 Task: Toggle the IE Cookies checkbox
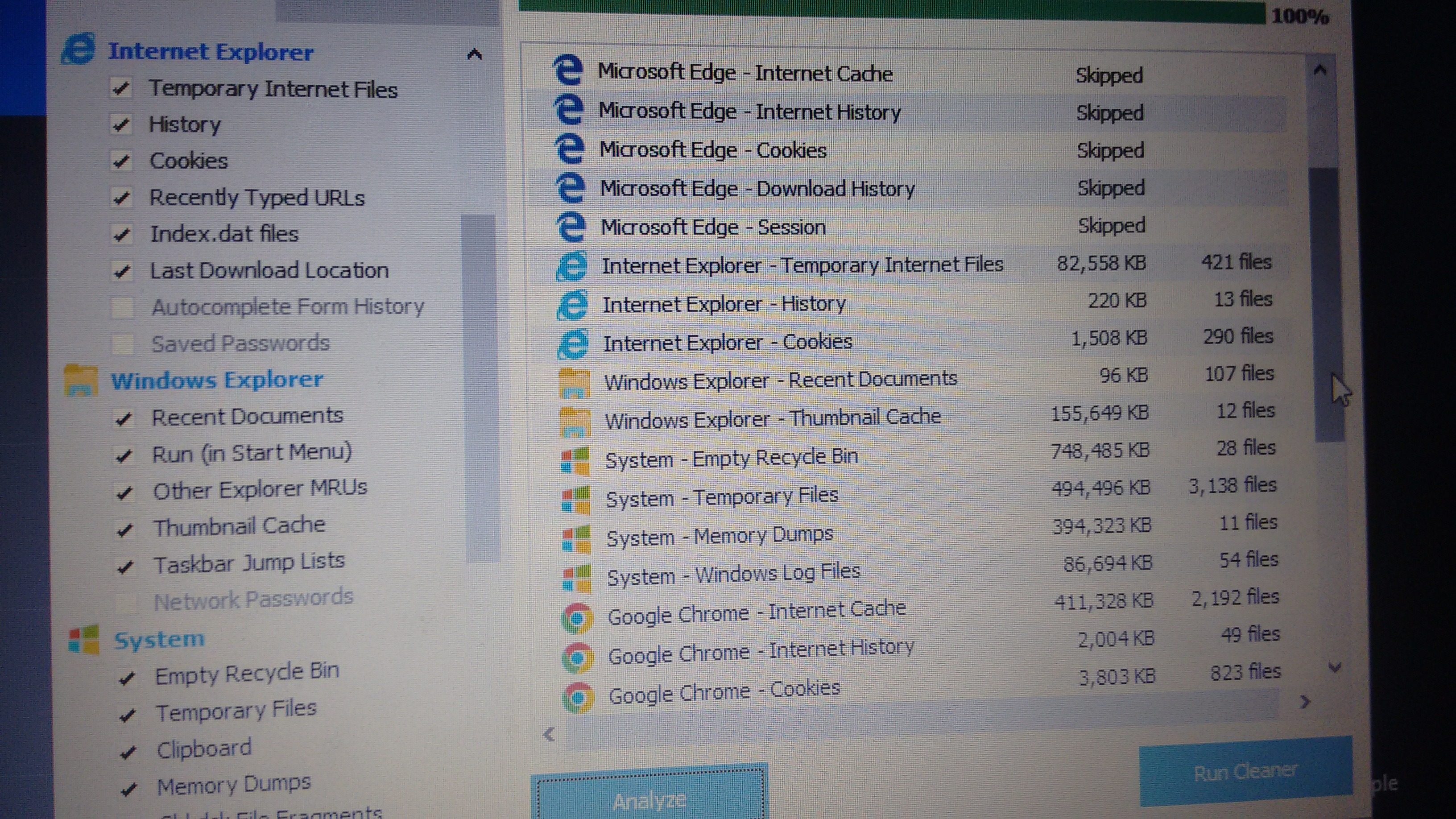pos(121,161)
